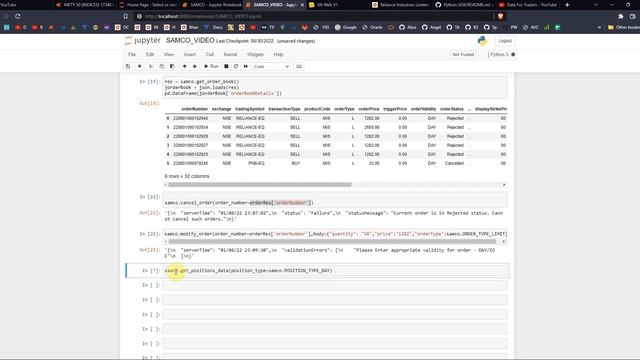This screenshot has width=640, height=360.
Task: Open the Oracle bookmark
Action: [x=372, y=27]
